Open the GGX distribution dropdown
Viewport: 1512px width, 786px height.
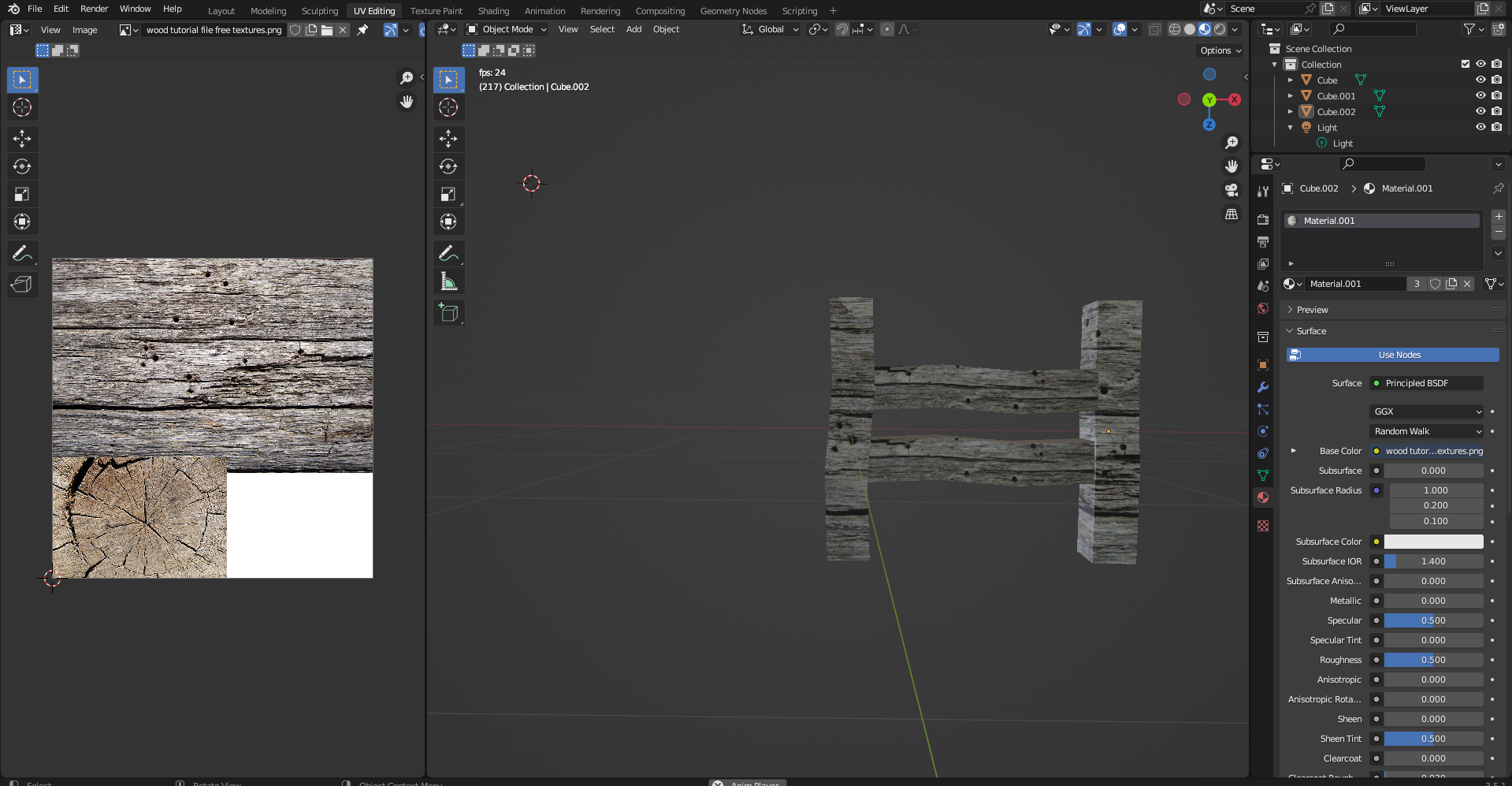(x=1427, y=412)
